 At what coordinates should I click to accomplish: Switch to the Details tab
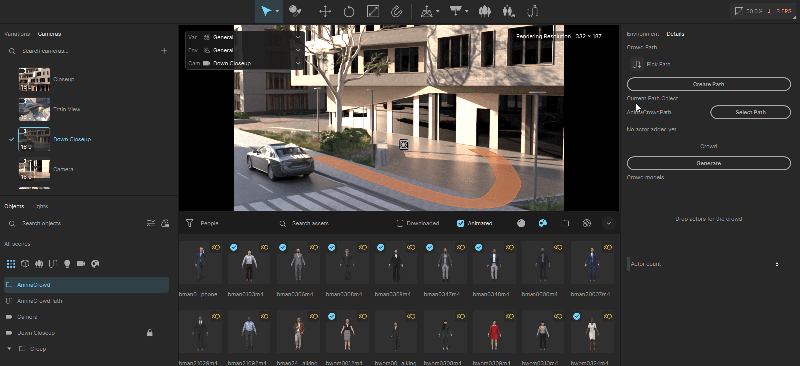click(x=676, y=34)
